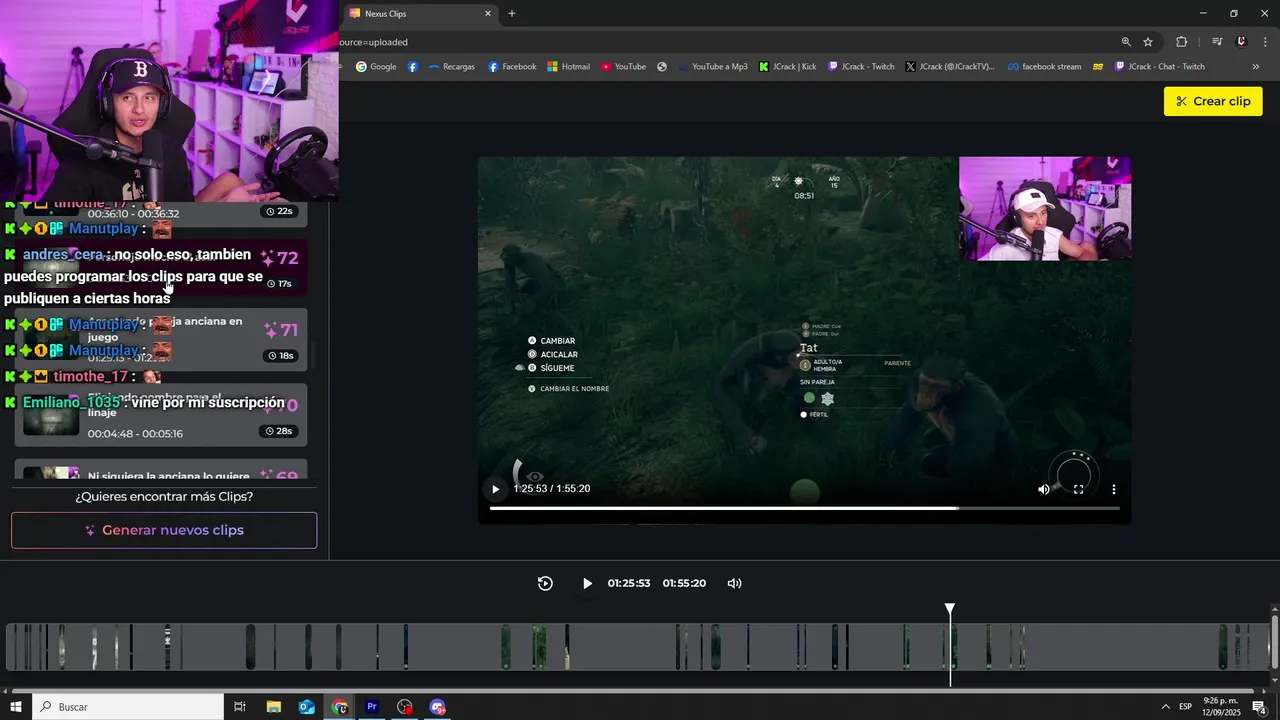Enter fullscreen in the video player
The width and height of the screenshot is (1280, 720).
point(1078,489)
